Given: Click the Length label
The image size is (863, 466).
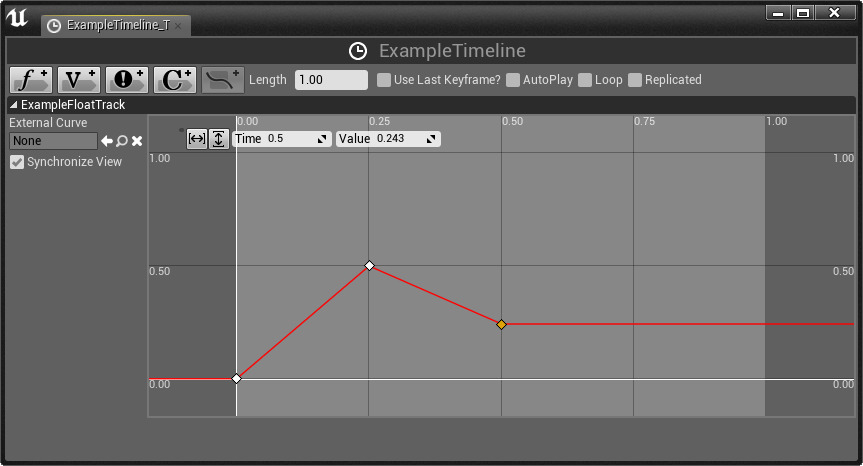Looking at the screenshot, I should [x=267, y=80].
